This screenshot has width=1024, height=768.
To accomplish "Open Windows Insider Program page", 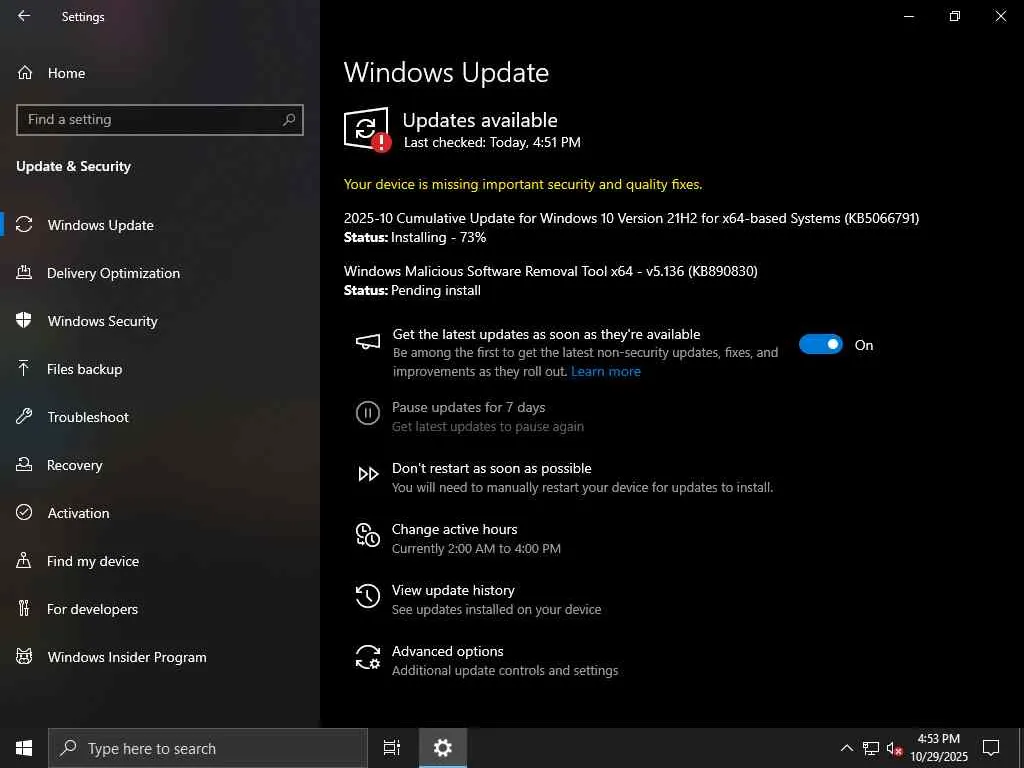I will pos(160,656).
